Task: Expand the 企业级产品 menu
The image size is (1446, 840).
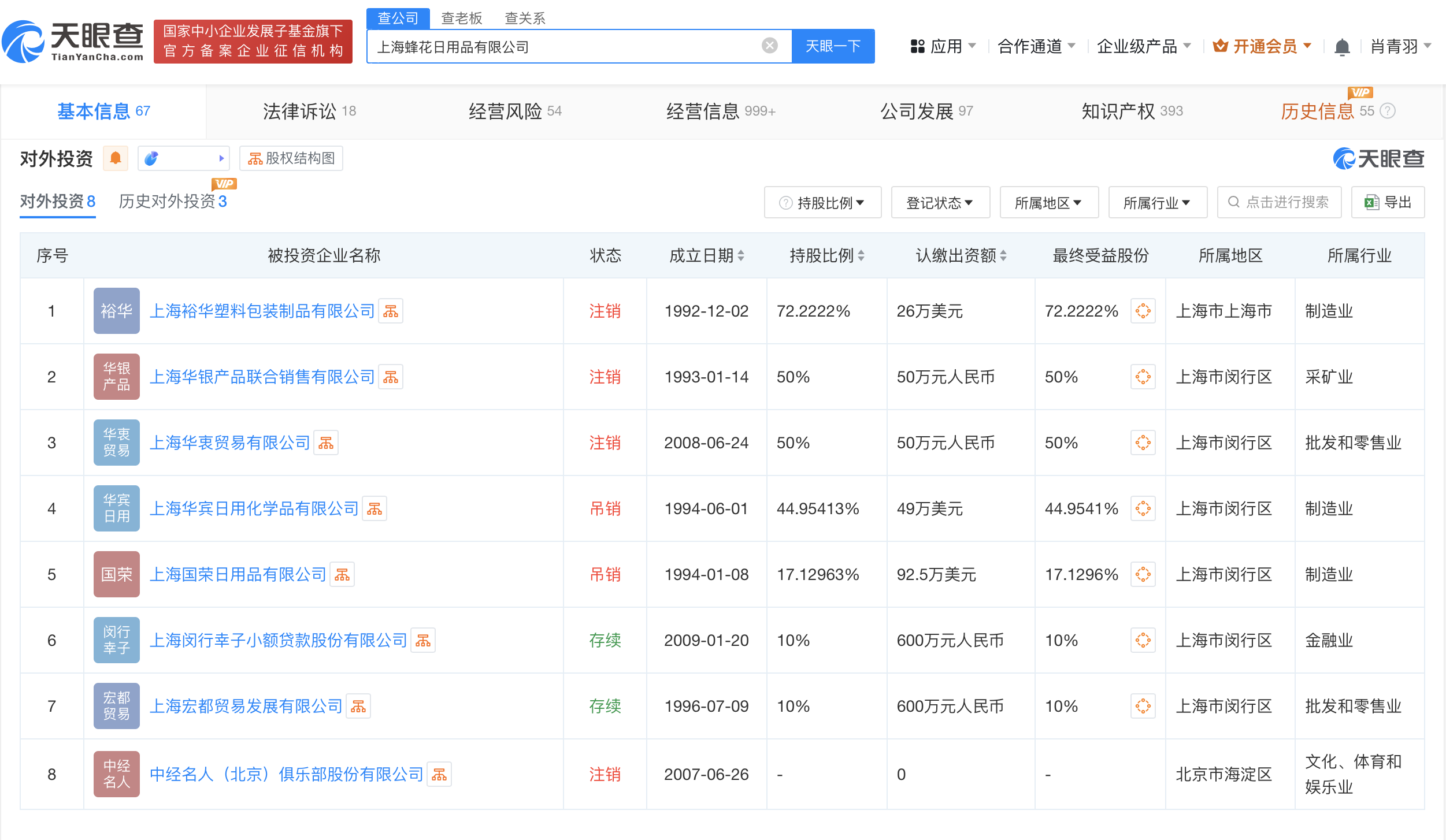Action: pyautogui.click(x=1144, y=46)
